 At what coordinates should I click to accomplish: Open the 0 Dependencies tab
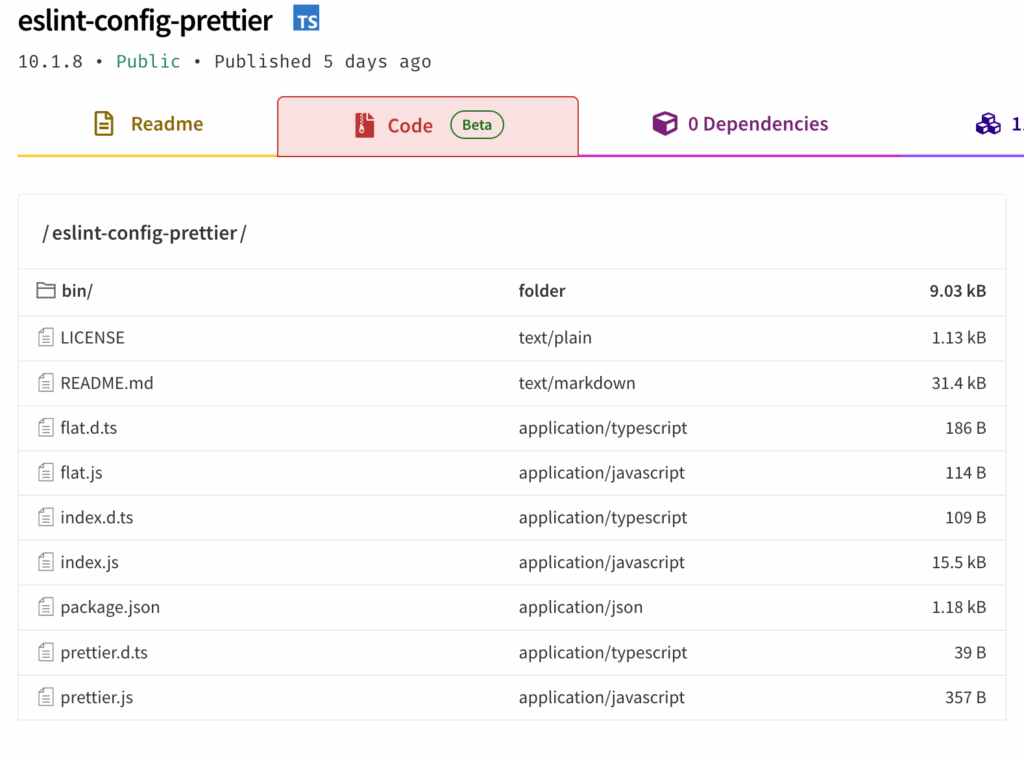click(757, 125)
